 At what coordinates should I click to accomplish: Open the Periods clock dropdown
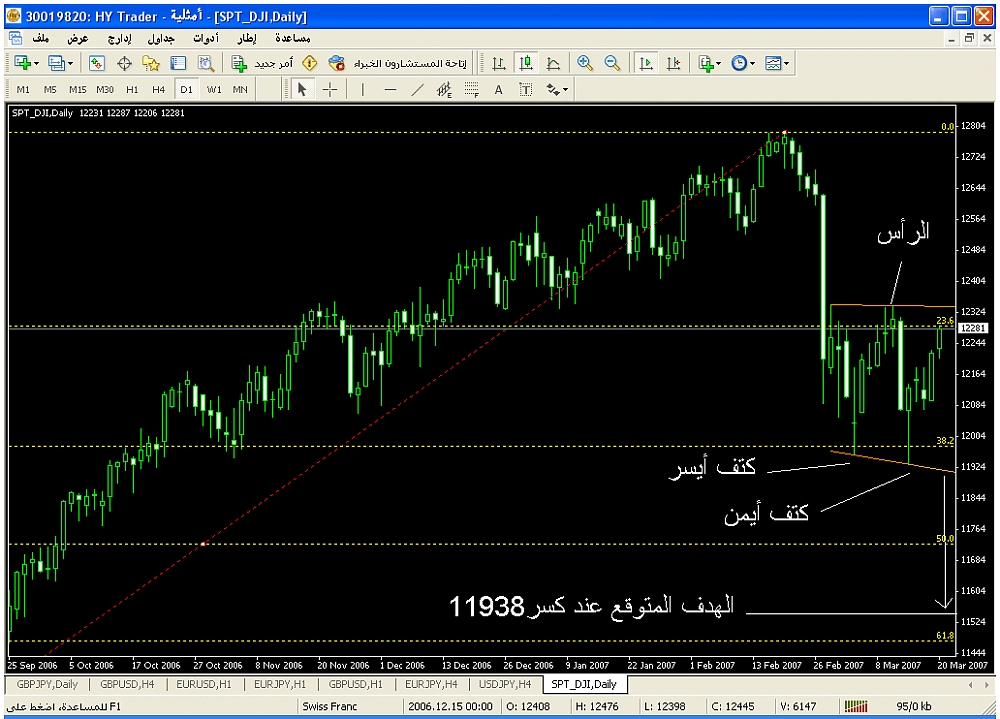744,63
